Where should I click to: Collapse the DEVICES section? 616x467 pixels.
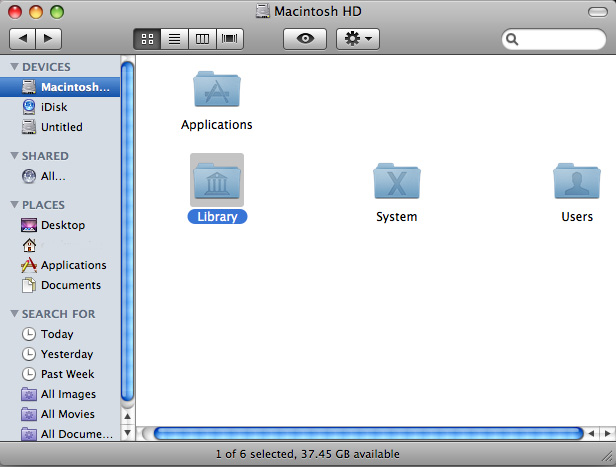point(15,67)
